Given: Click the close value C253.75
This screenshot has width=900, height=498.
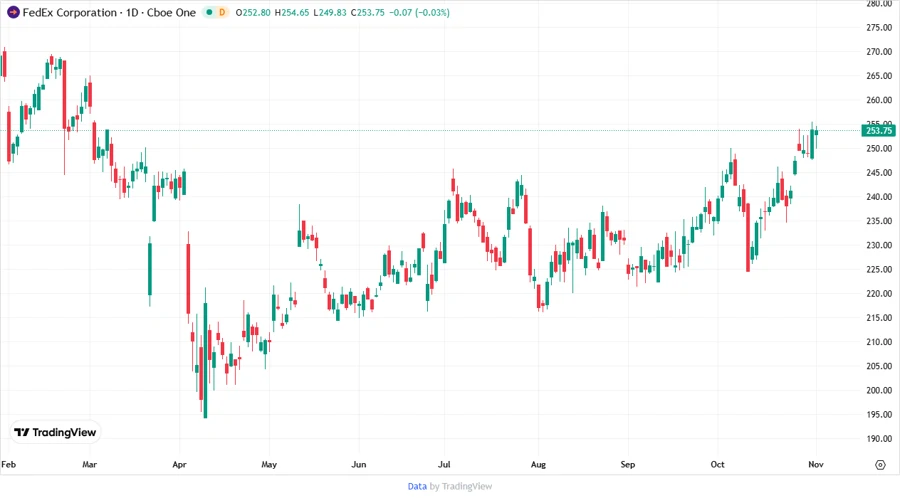Looking at the screenshot, I should pyautogui.click(x=367, y=12).
